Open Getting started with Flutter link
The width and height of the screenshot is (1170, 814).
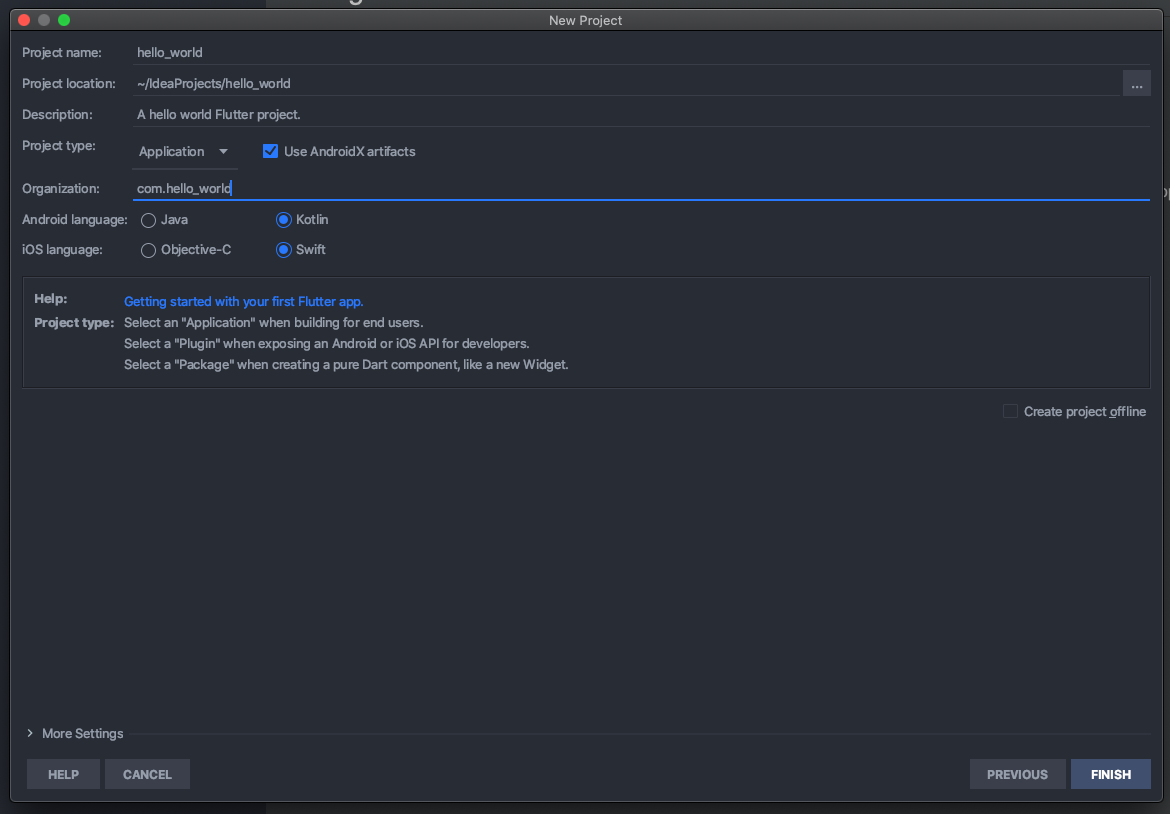(243, 301)
